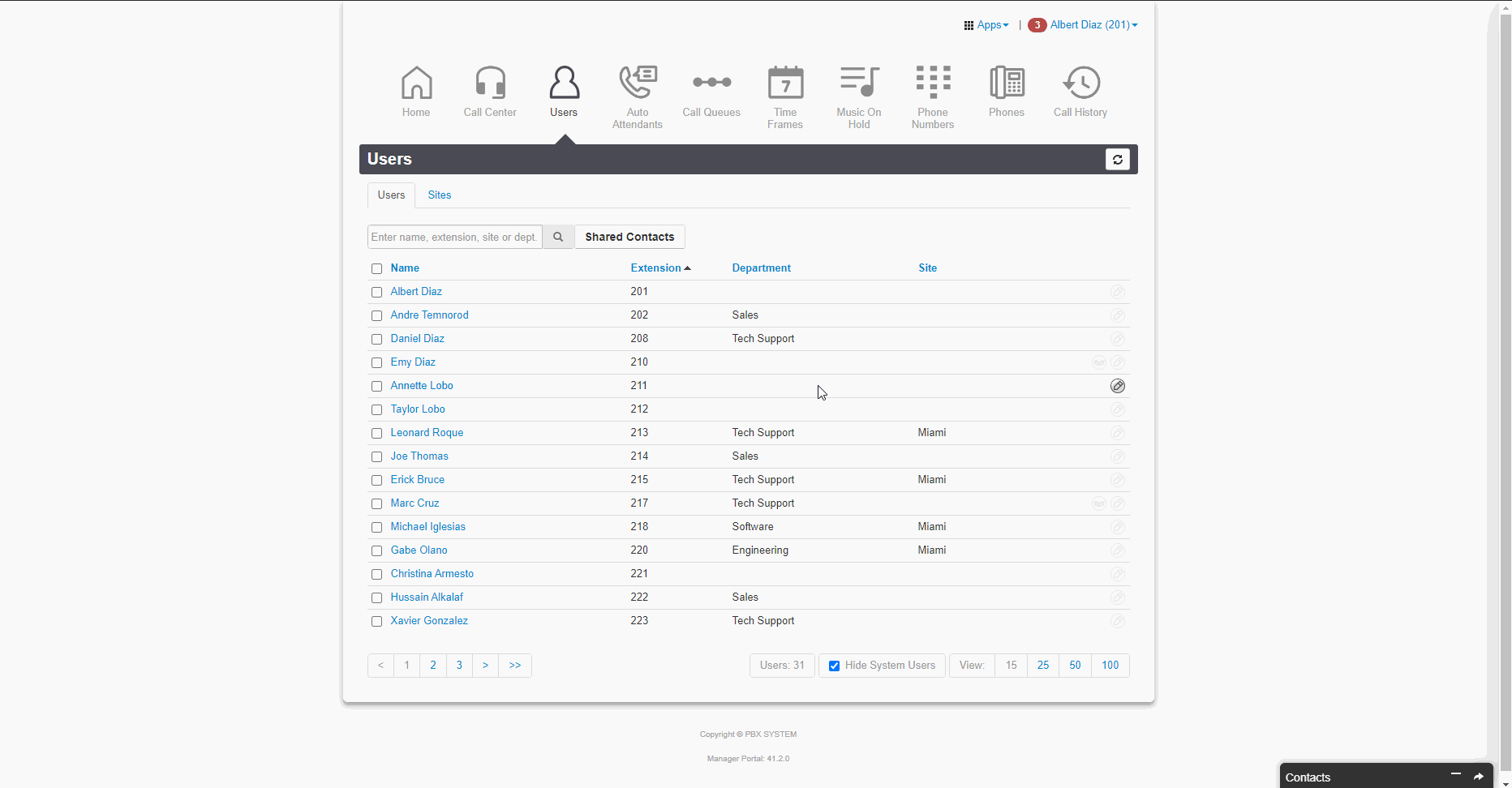Click the edit icon for Annette Lobo
Image resolution: width=1512 pixels, height=788 pixels.
click(1118, 386)
